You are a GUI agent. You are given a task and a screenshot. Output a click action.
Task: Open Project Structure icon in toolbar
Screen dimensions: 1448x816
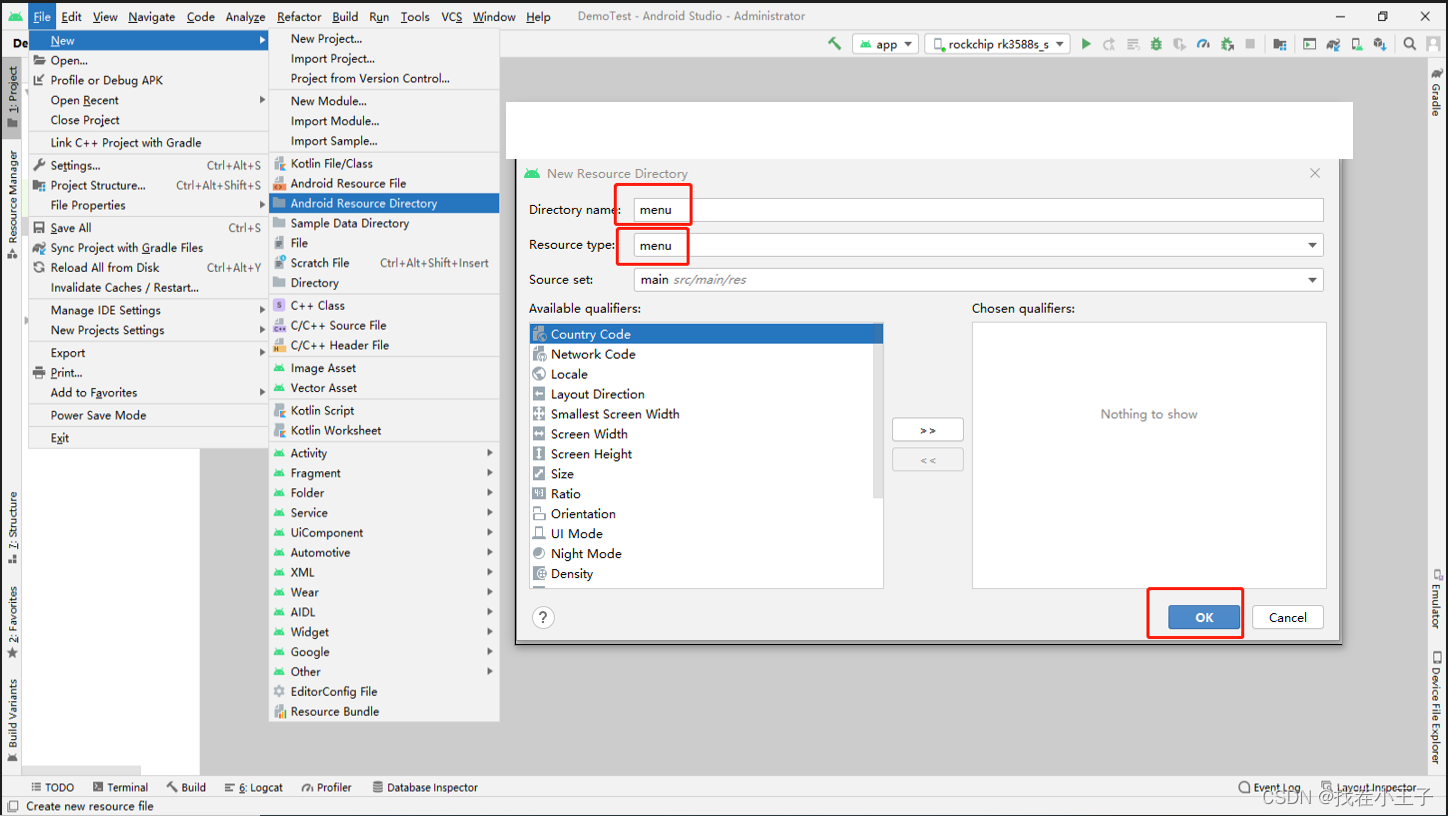[1280, 44]
